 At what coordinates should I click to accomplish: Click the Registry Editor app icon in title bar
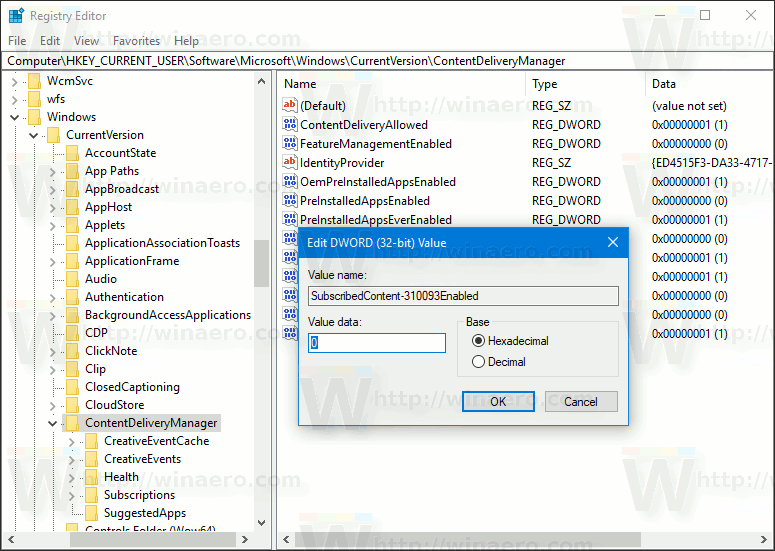click(x=16, y=16)
